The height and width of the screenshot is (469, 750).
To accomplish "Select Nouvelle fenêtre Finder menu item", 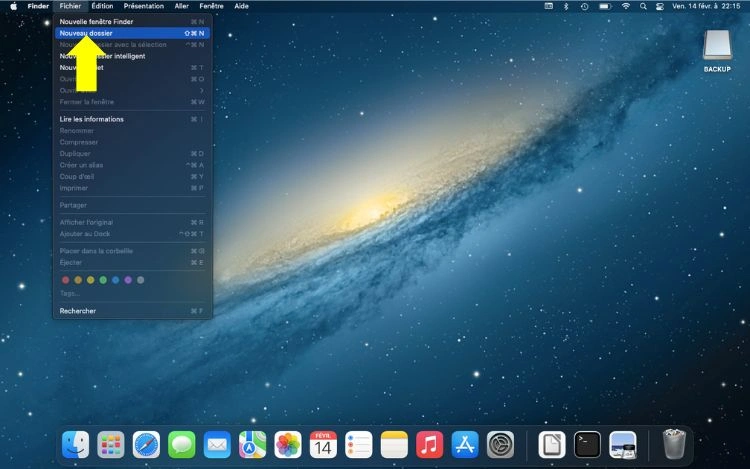I will click(95, 21).
